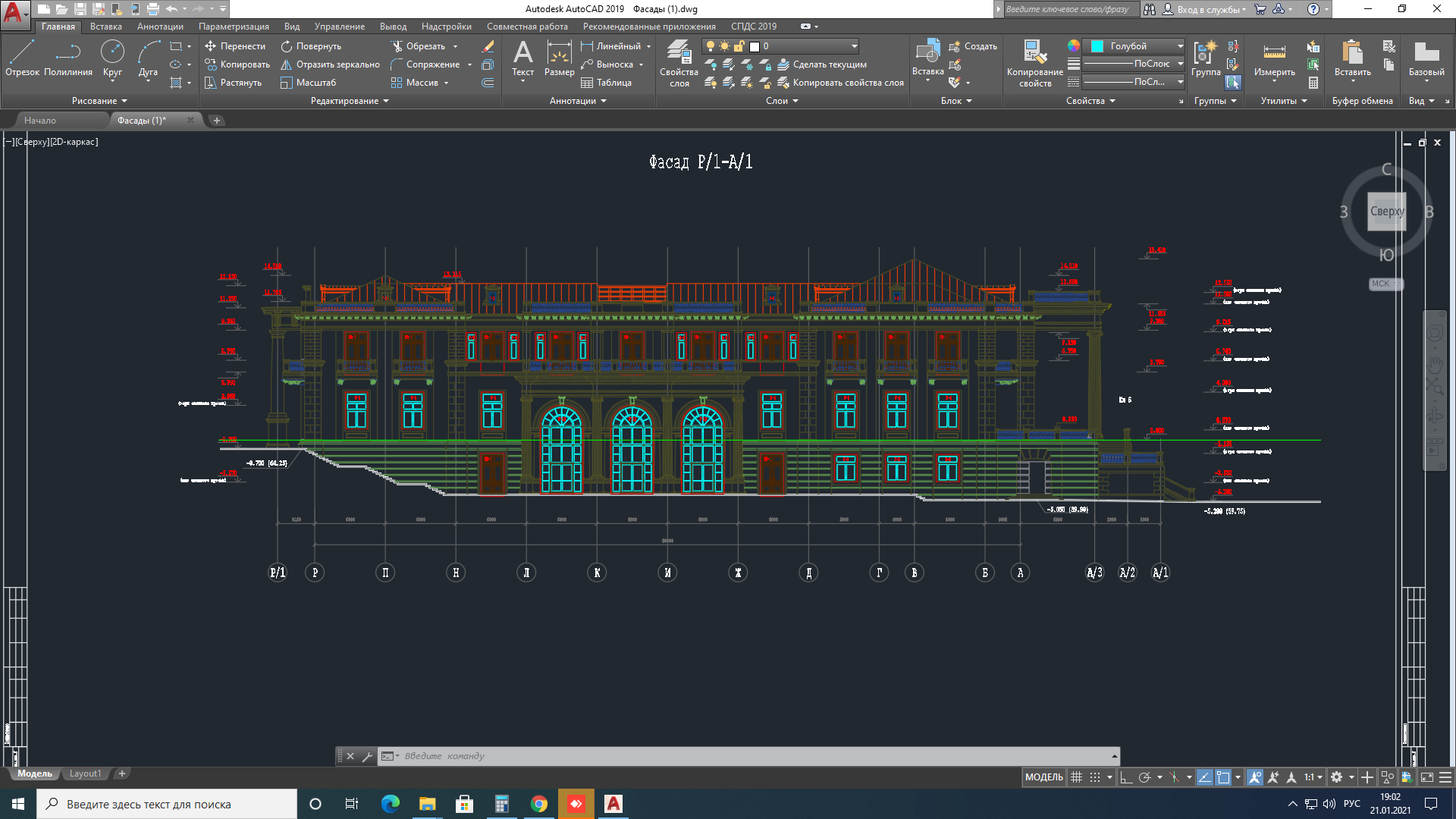This screenshot has width=1456, height=819.
Task: Toggle object snap in status bar
Action: coord(1223,777)
